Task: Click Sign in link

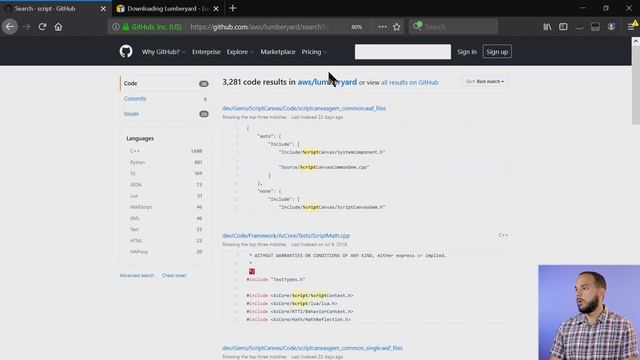Action: pyautogui.click(x=467, y=52)
